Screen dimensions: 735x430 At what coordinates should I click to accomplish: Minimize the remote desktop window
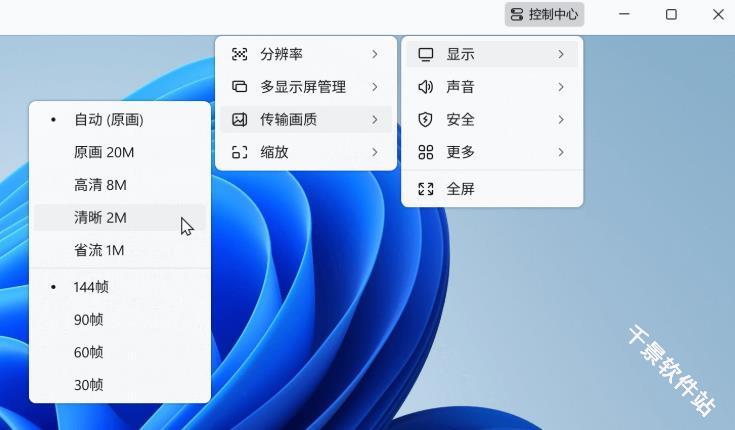click(624, 15)
